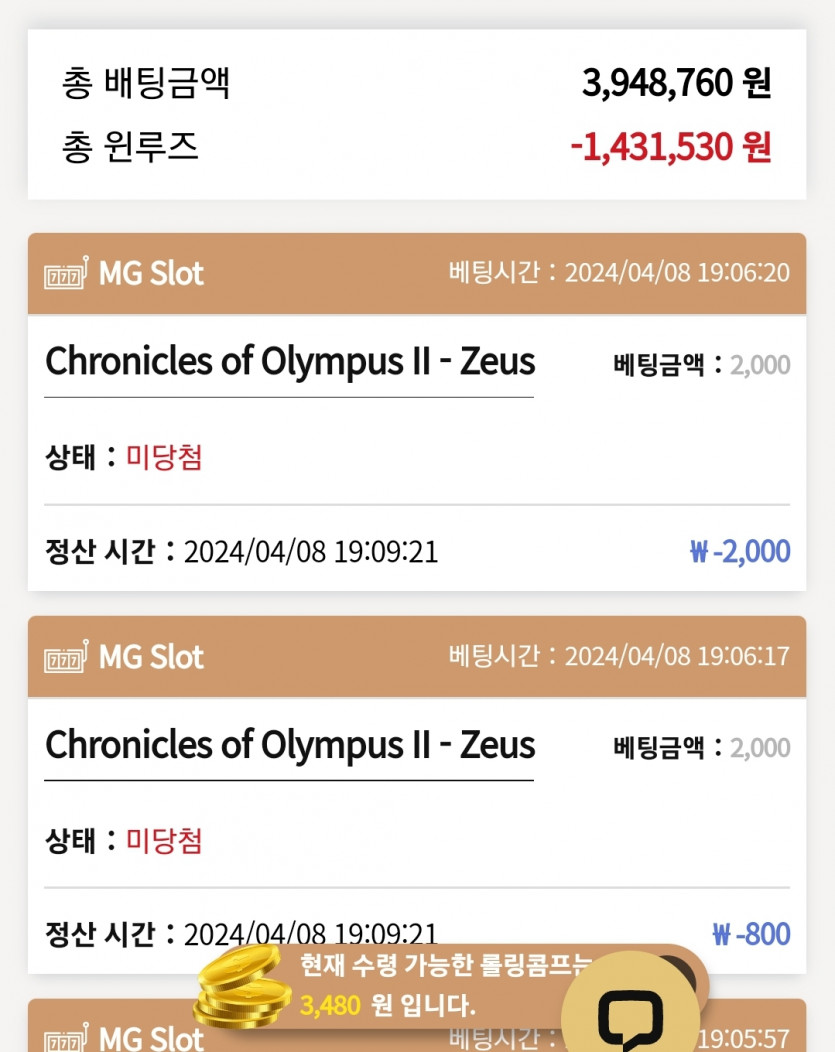Open the Zeus game title bet at 19:06:17
The height and width of the screenshot is (1052, 835).
[x=290, y=745]
